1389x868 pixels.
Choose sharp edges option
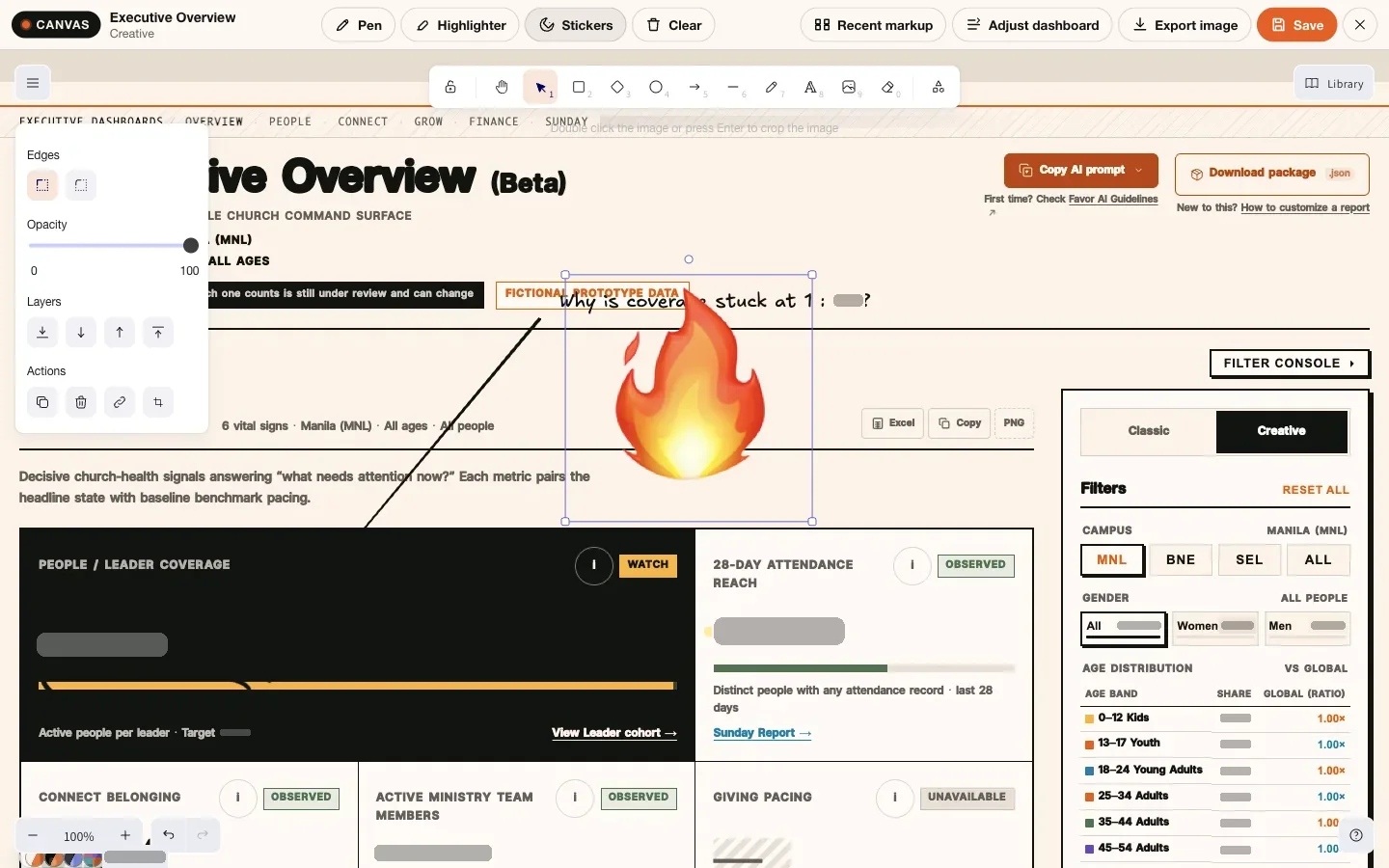click(x=42, y=185)
